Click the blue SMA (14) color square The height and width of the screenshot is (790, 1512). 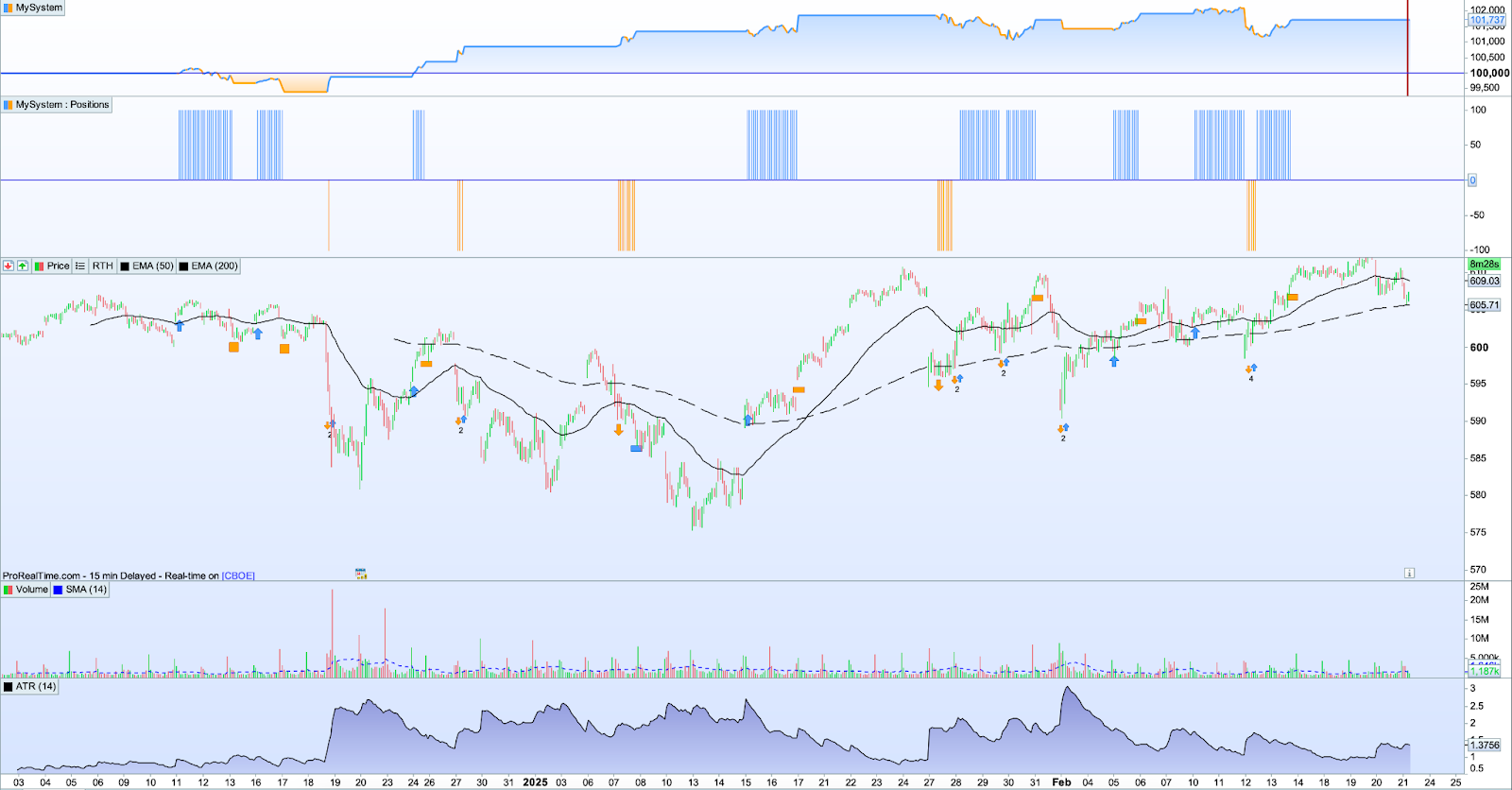(x=58, y=590)
